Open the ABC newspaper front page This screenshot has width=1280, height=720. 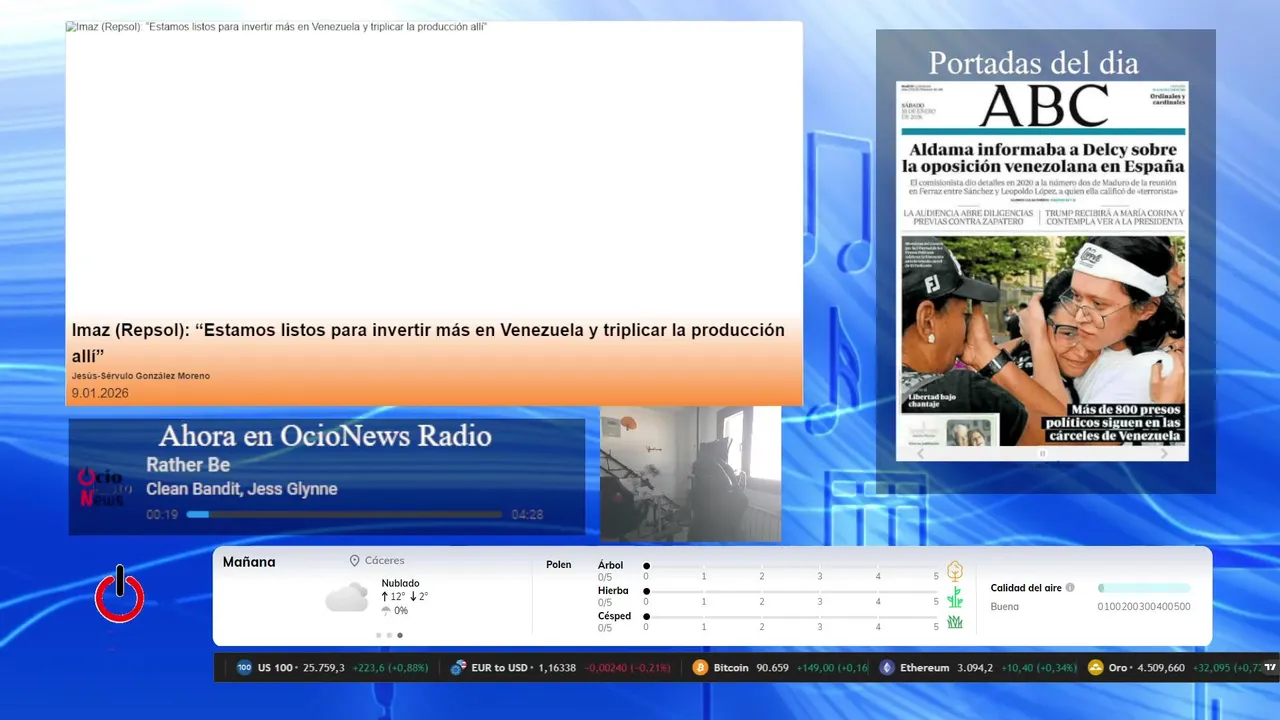(1042, 264)
